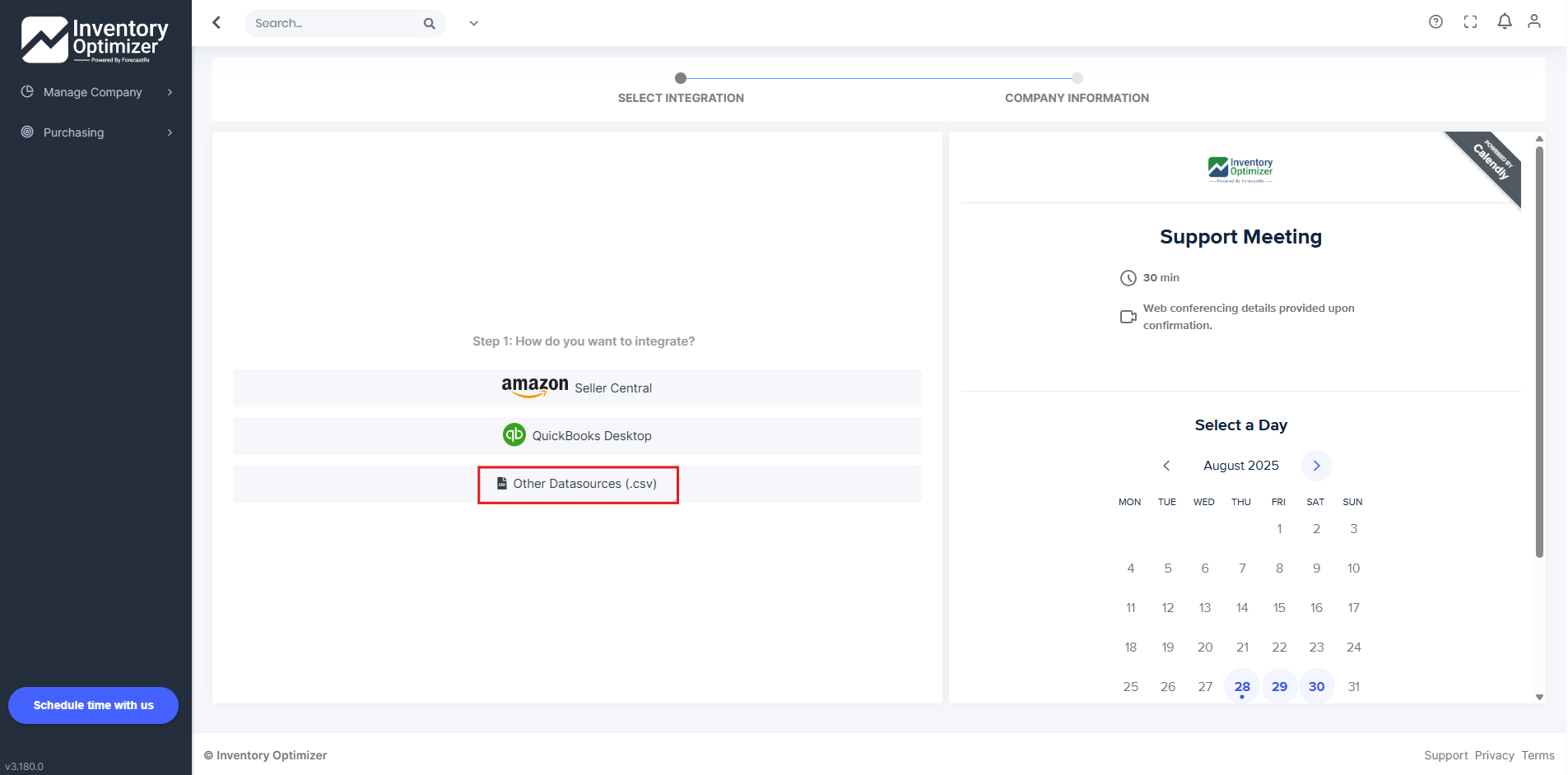The width and height of the screenshot is (1568, 775).
Task: Click the Purchasing target icon
Action: (x=27, y=132)
